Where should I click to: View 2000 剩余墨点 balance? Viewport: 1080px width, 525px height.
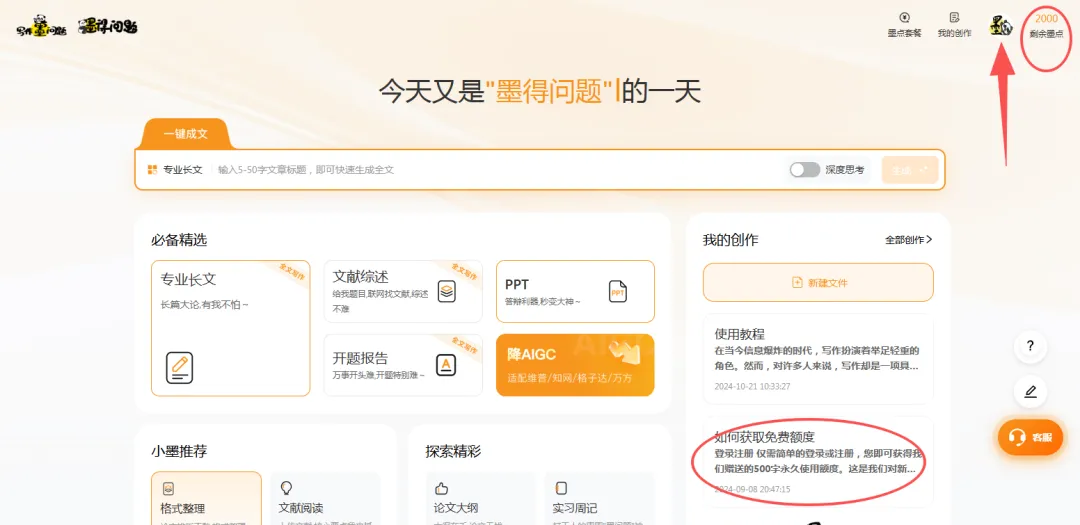tap(1046, 25)
